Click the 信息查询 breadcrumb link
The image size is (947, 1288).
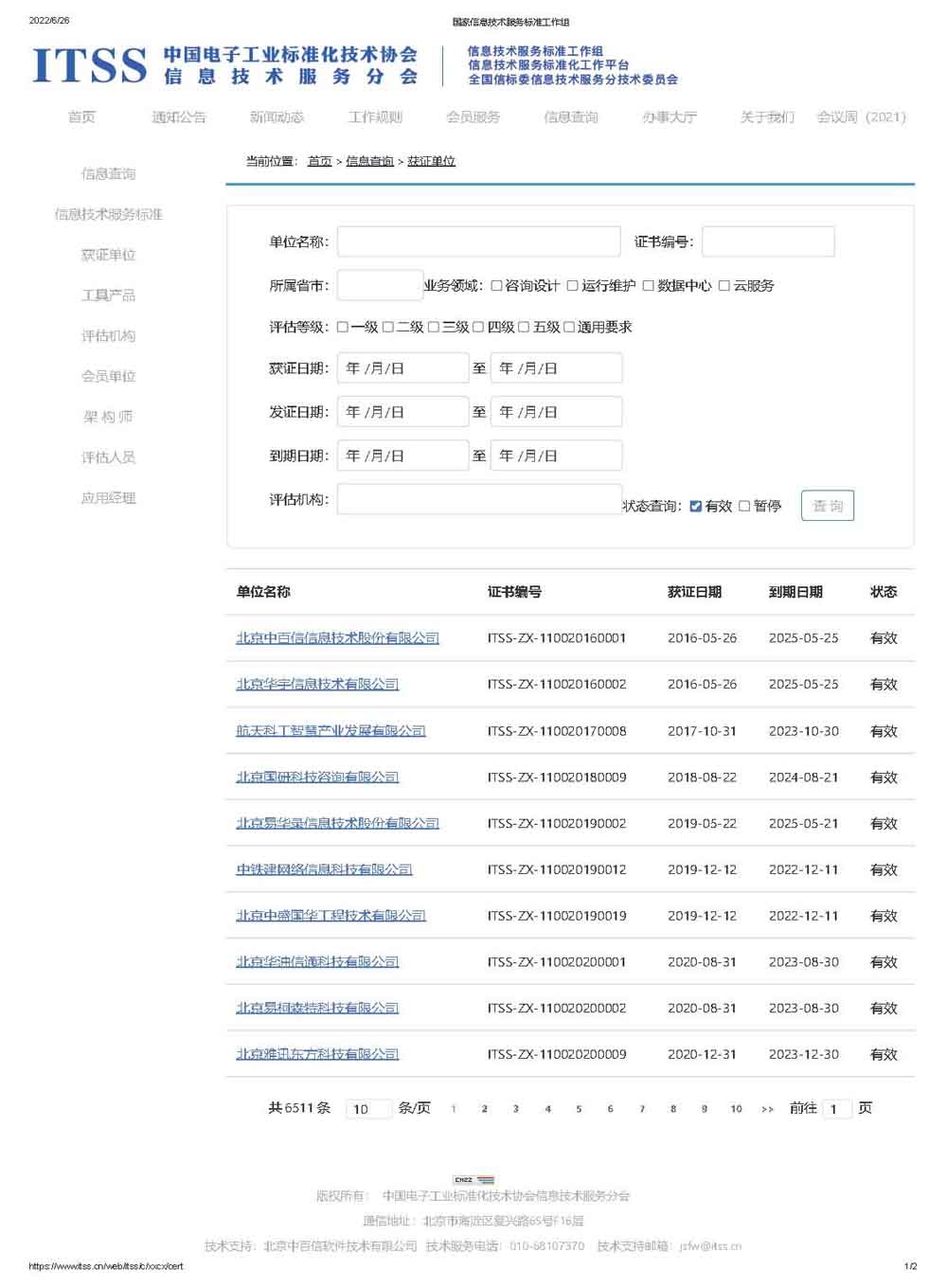pos(369,162)
